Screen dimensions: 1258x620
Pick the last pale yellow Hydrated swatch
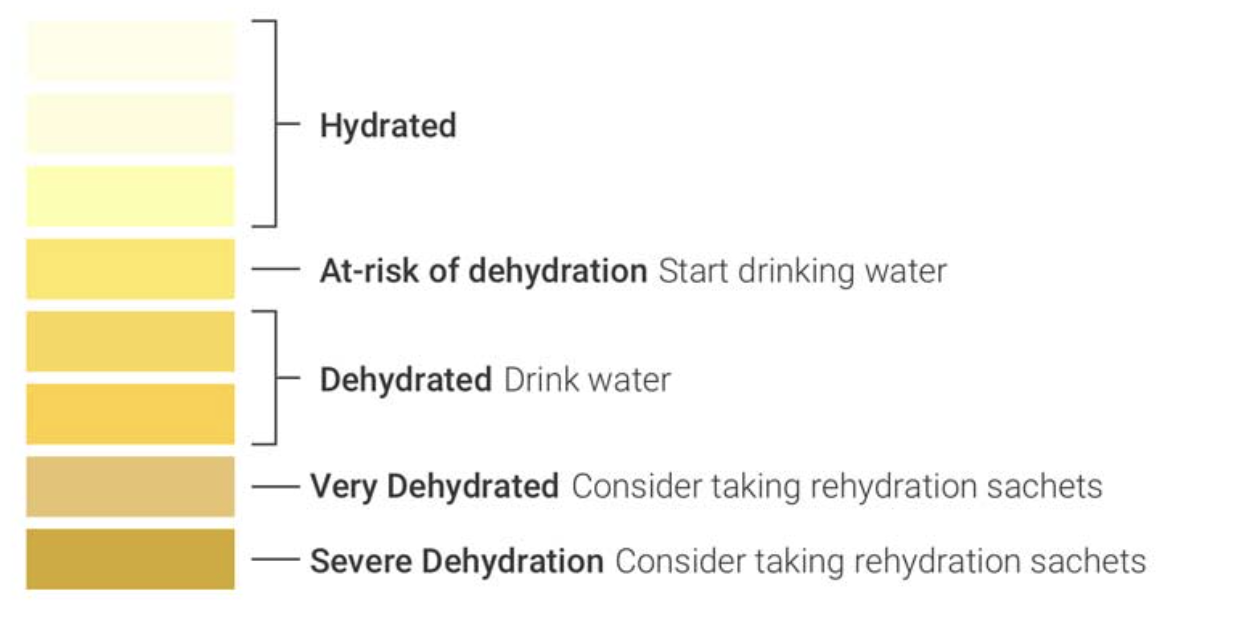pyautogui.click(x=130, y=196)
